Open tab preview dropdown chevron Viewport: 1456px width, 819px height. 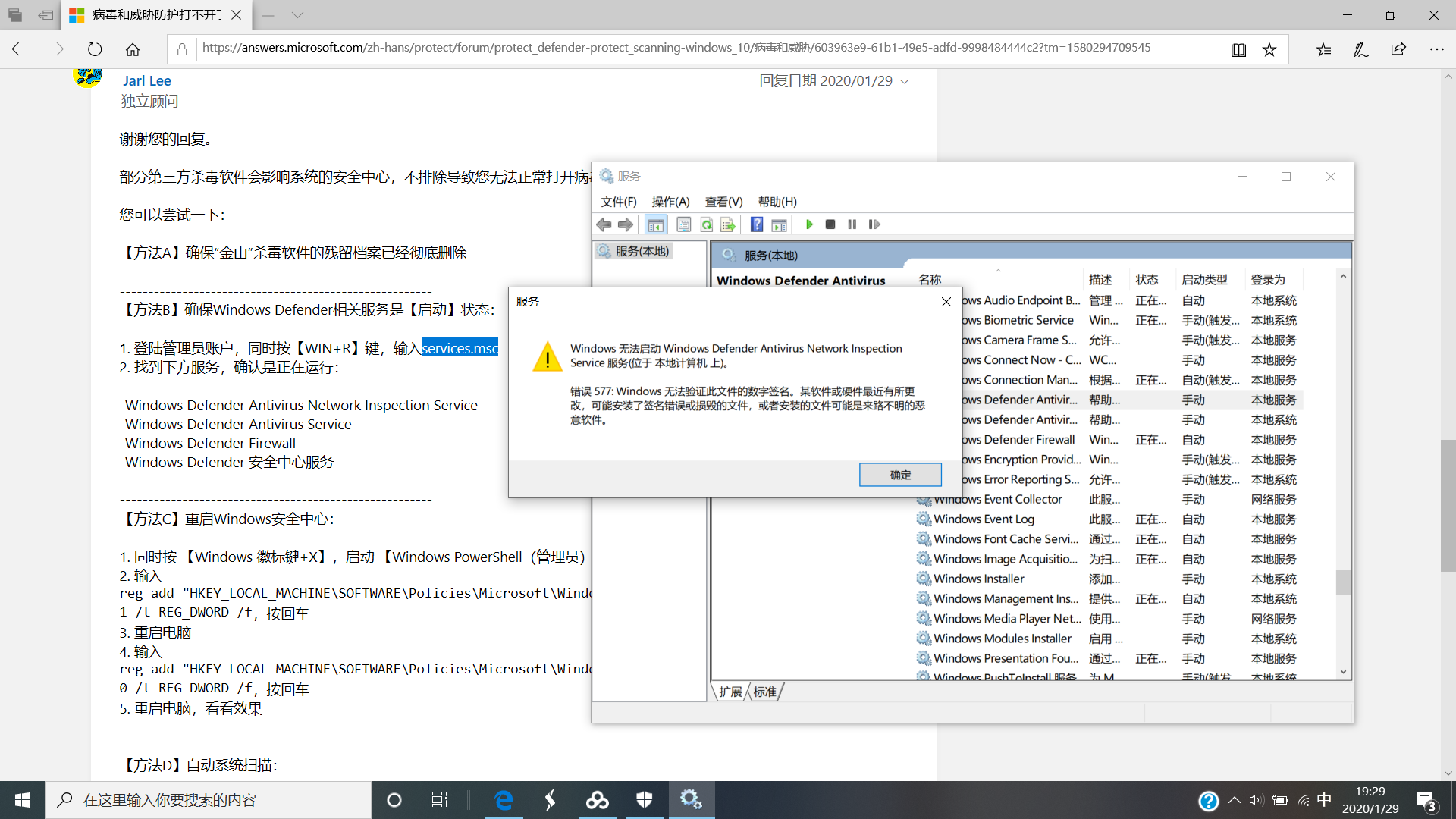point(297,15)
